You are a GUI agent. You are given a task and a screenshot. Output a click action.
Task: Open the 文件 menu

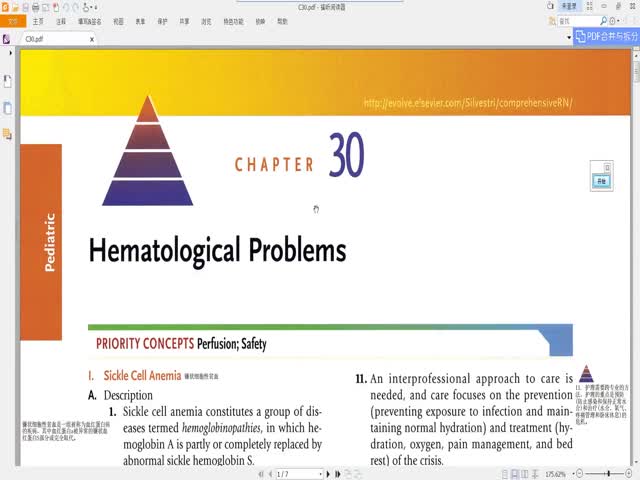12,20
